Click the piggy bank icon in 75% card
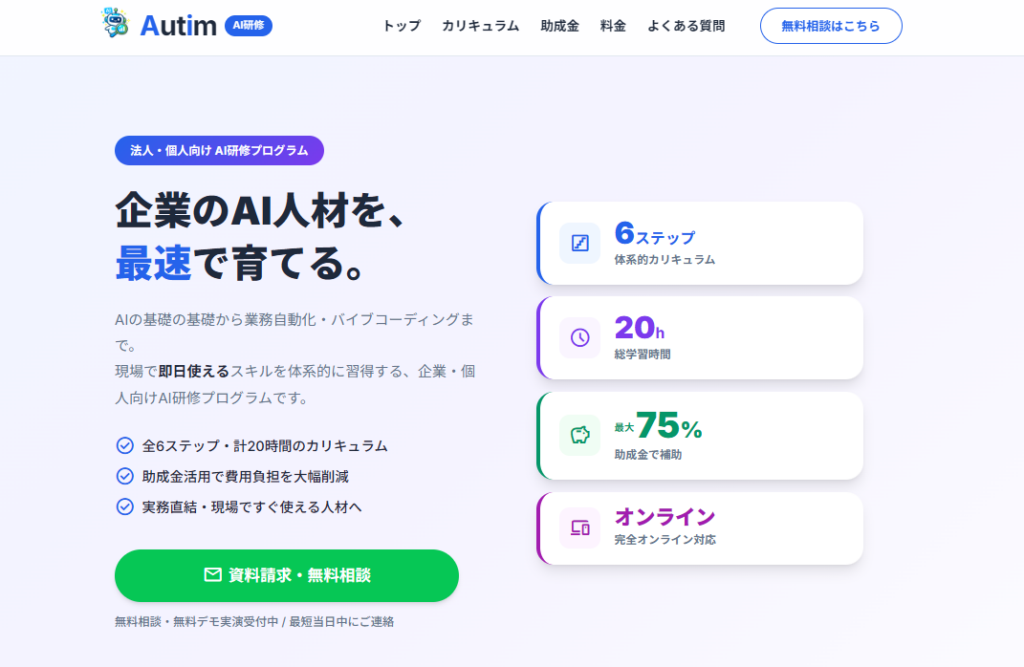 pyautogui.click(x=580, y=435)
